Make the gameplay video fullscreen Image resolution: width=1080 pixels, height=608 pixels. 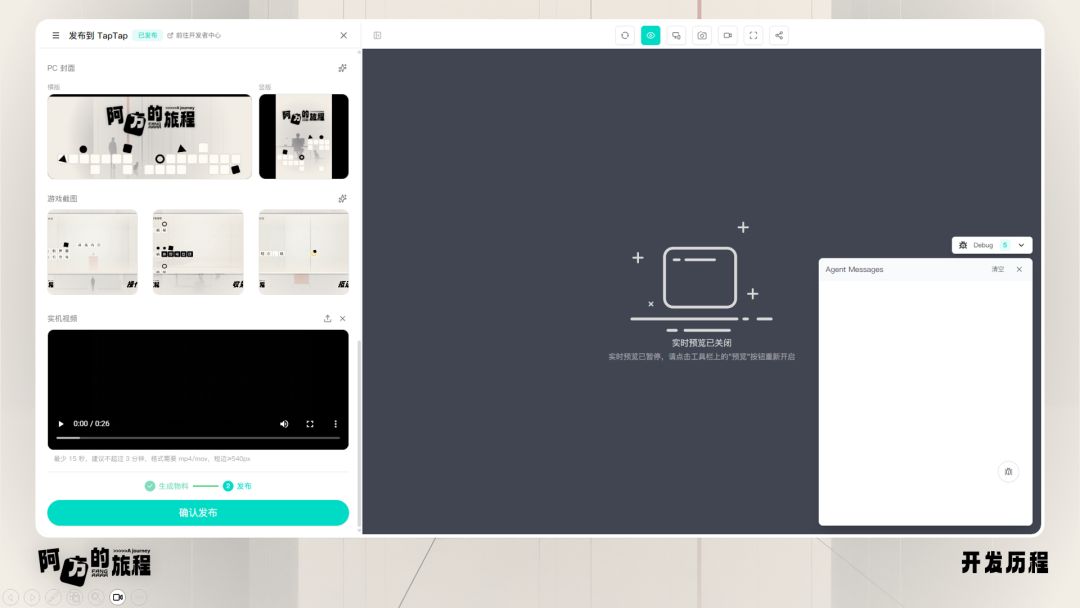[x=310, y=423]
